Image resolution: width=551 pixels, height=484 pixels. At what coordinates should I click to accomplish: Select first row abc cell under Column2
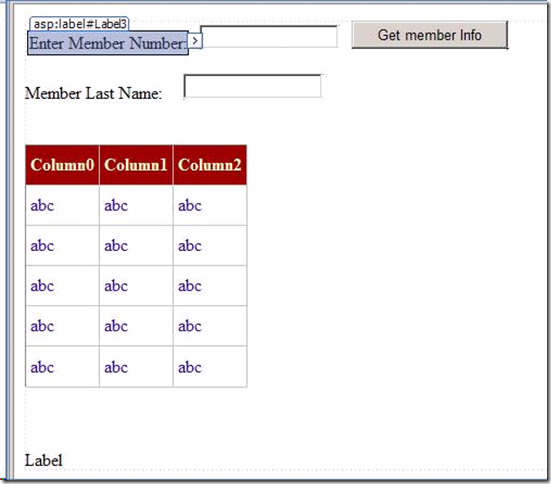[210, 205]
